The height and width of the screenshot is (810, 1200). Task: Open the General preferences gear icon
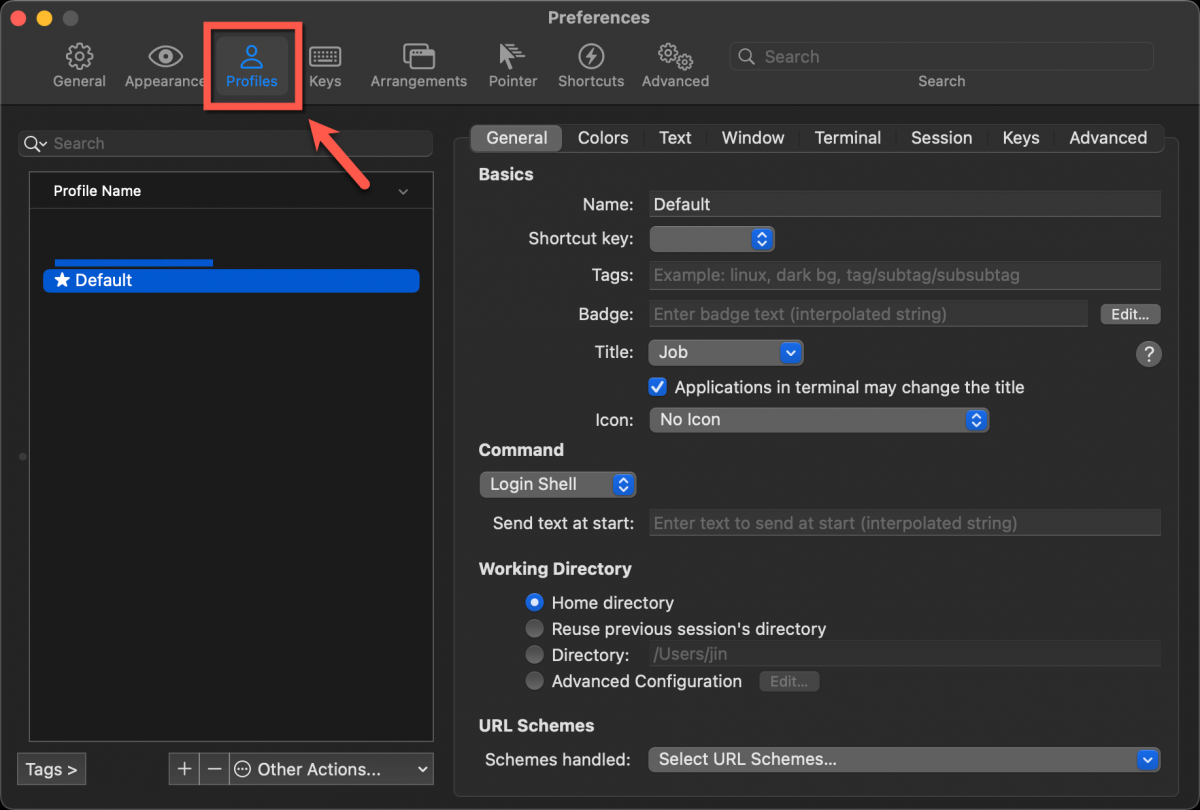[79, 56]
